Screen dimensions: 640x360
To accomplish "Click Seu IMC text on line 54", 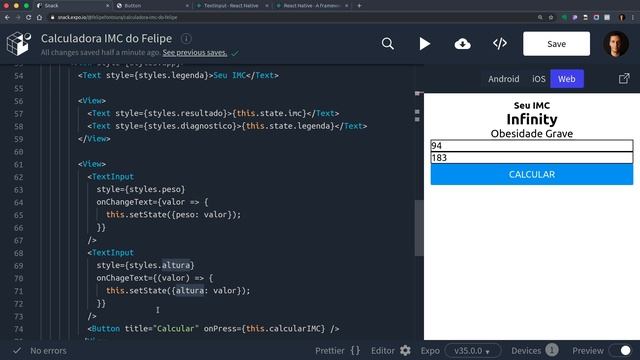I will pyautogui.click(x=230, y=76).
